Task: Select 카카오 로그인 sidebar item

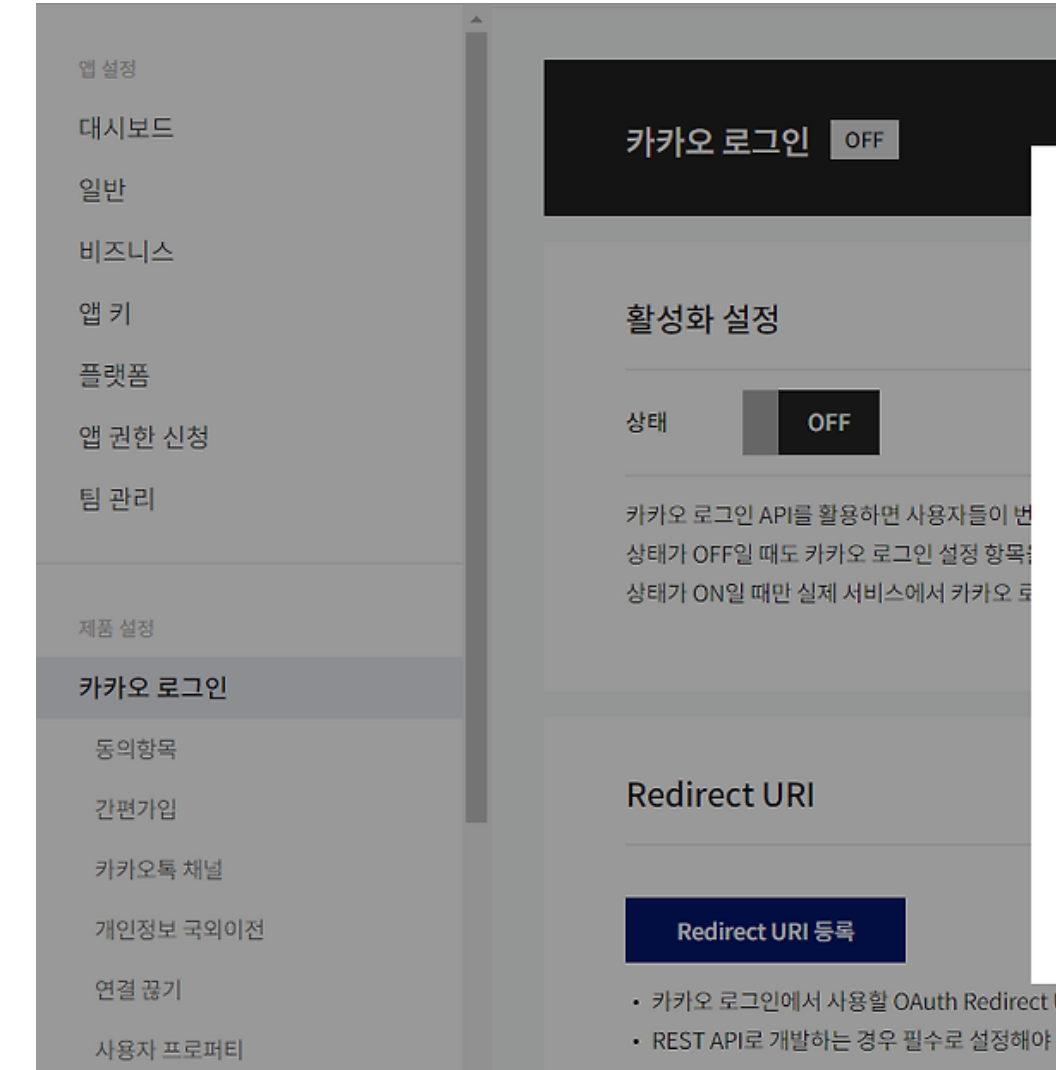Action: point(250,687)
